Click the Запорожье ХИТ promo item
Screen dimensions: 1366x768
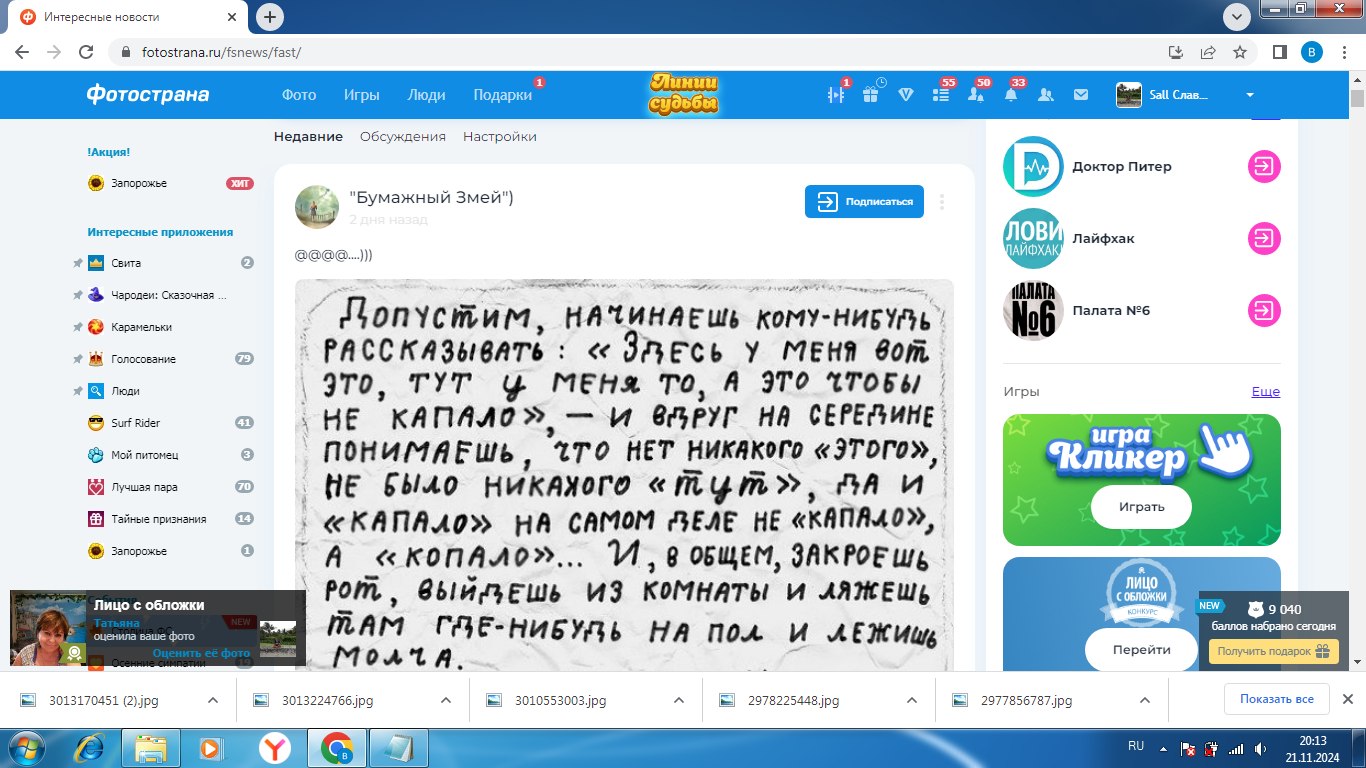pyautogui.click(x=170, y=183)
